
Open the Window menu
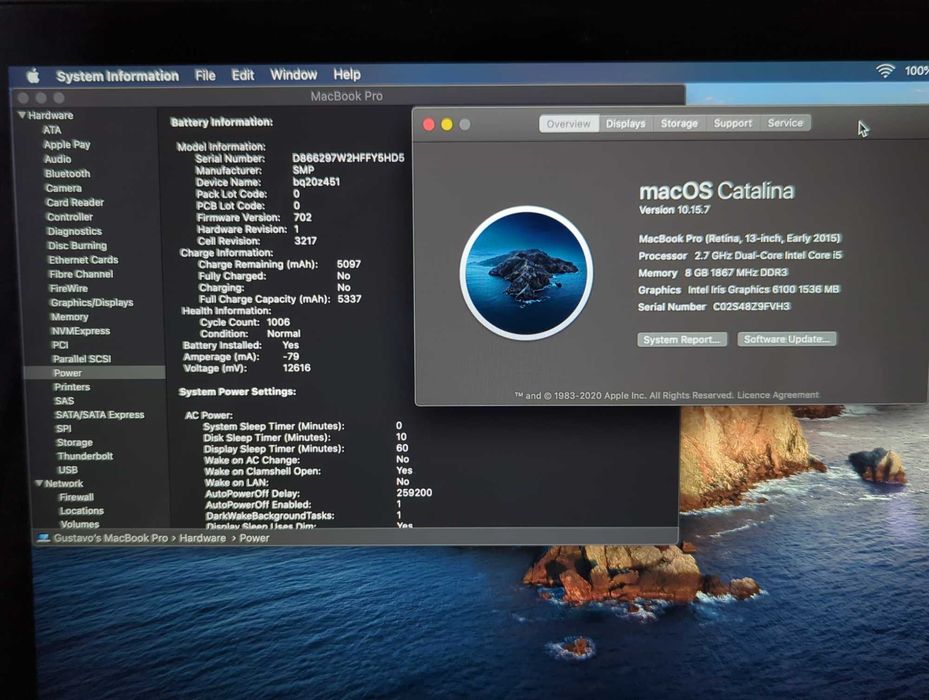(x=293, y=75)
